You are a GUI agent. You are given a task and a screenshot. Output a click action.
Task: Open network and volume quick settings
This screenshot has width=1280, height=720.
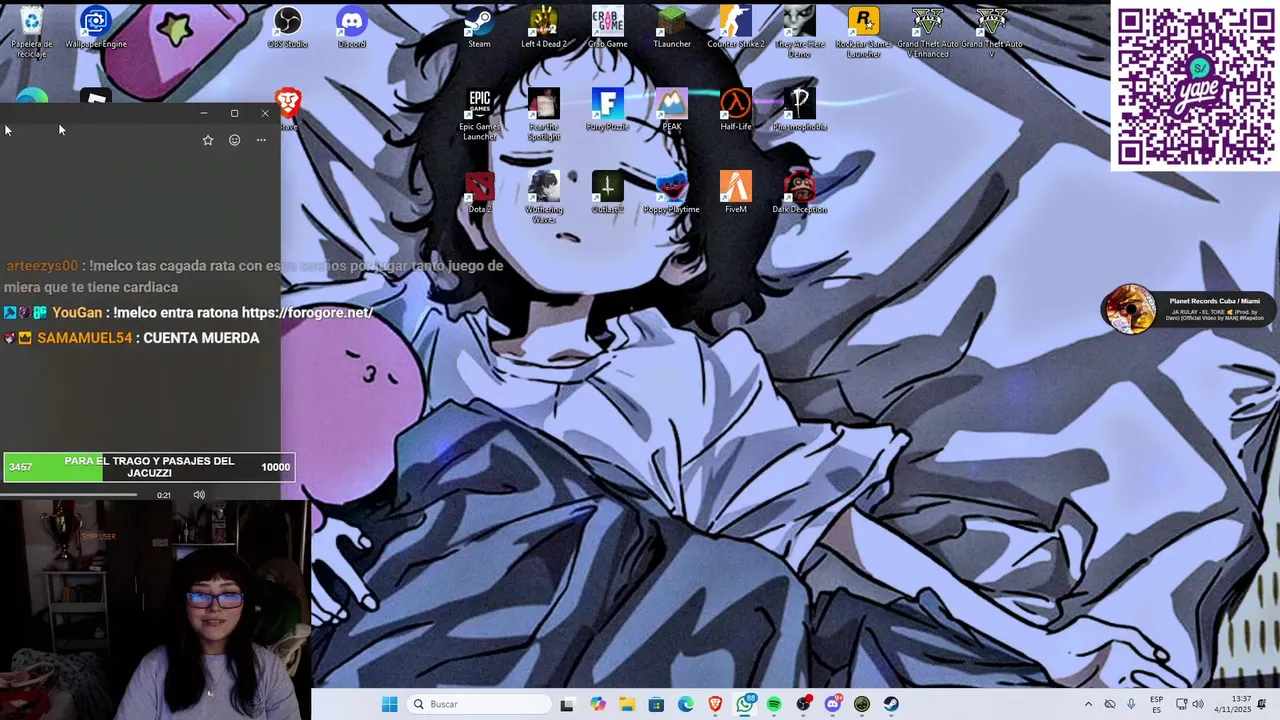click(1190, 704)
